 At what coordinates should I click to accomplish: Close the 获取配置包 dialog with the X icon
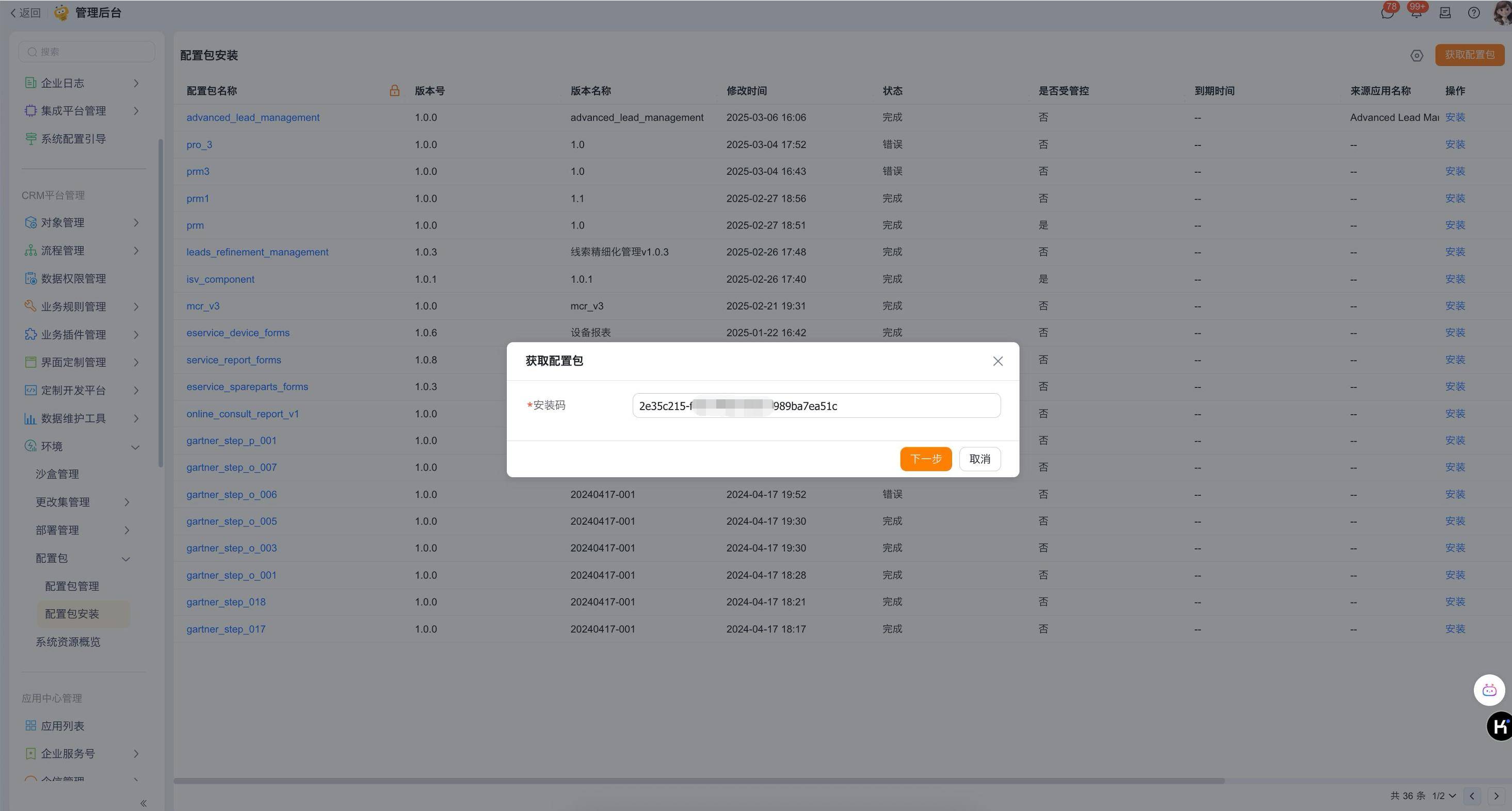(x=997, y=362)
